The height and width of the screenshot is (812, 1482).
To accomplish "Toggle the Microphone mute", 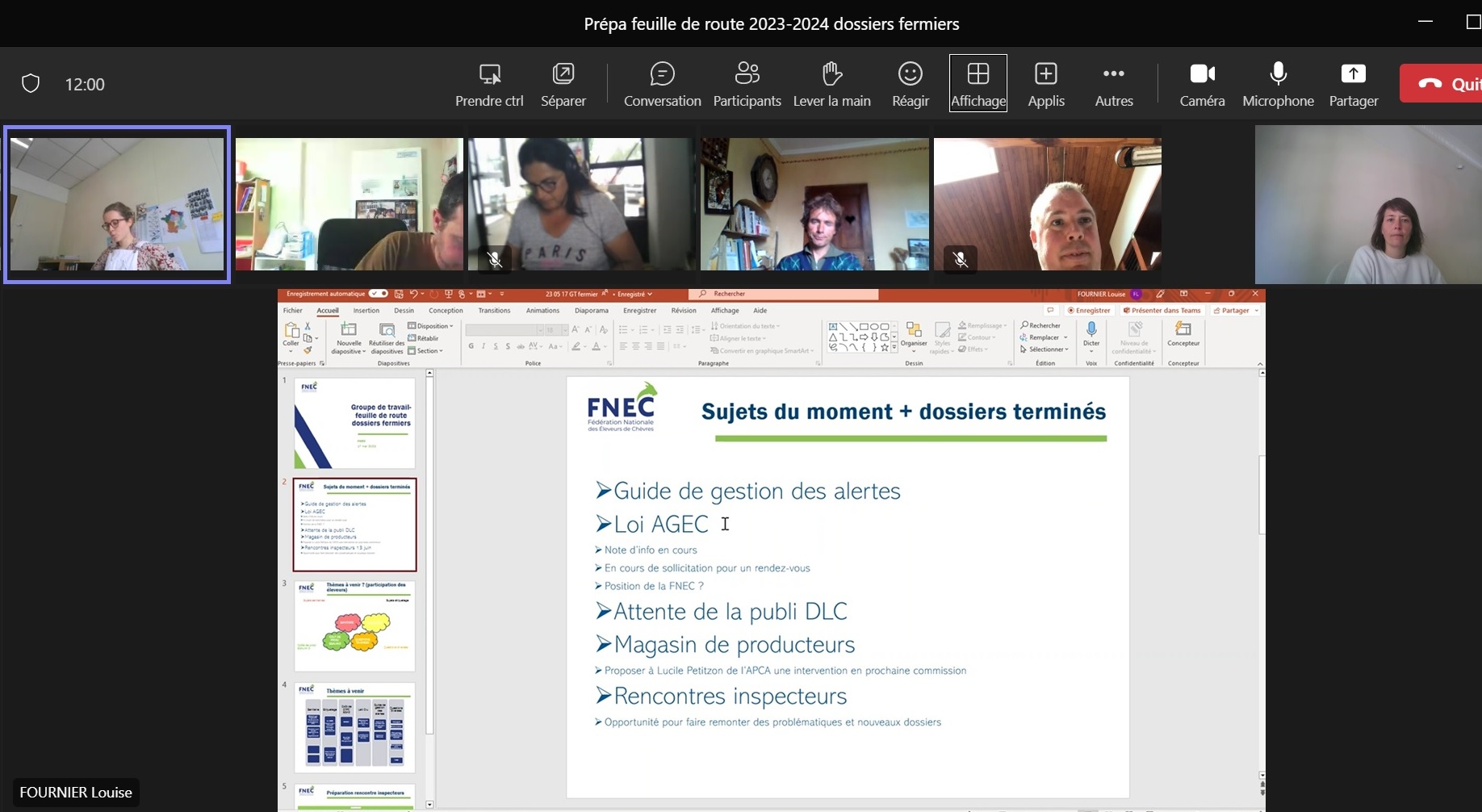I will tap(1278, 84).
